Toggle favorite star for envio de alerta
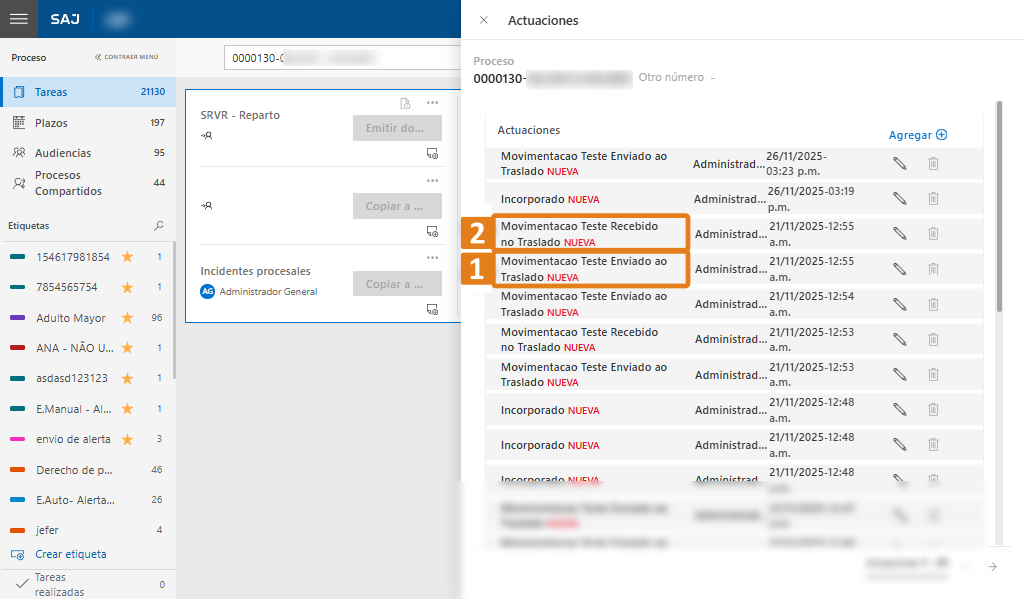The image size is (1024, 599). point(127,439)
